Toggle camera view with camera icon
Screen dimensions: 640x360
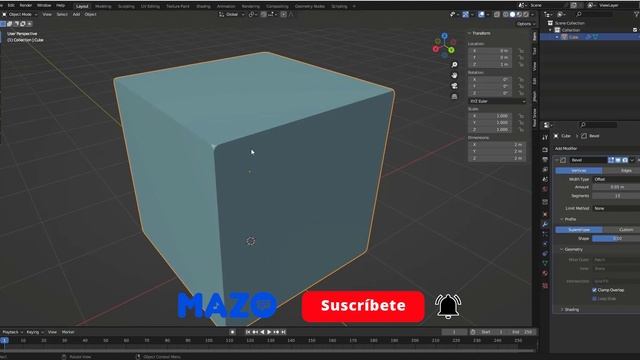click(454, 86)
